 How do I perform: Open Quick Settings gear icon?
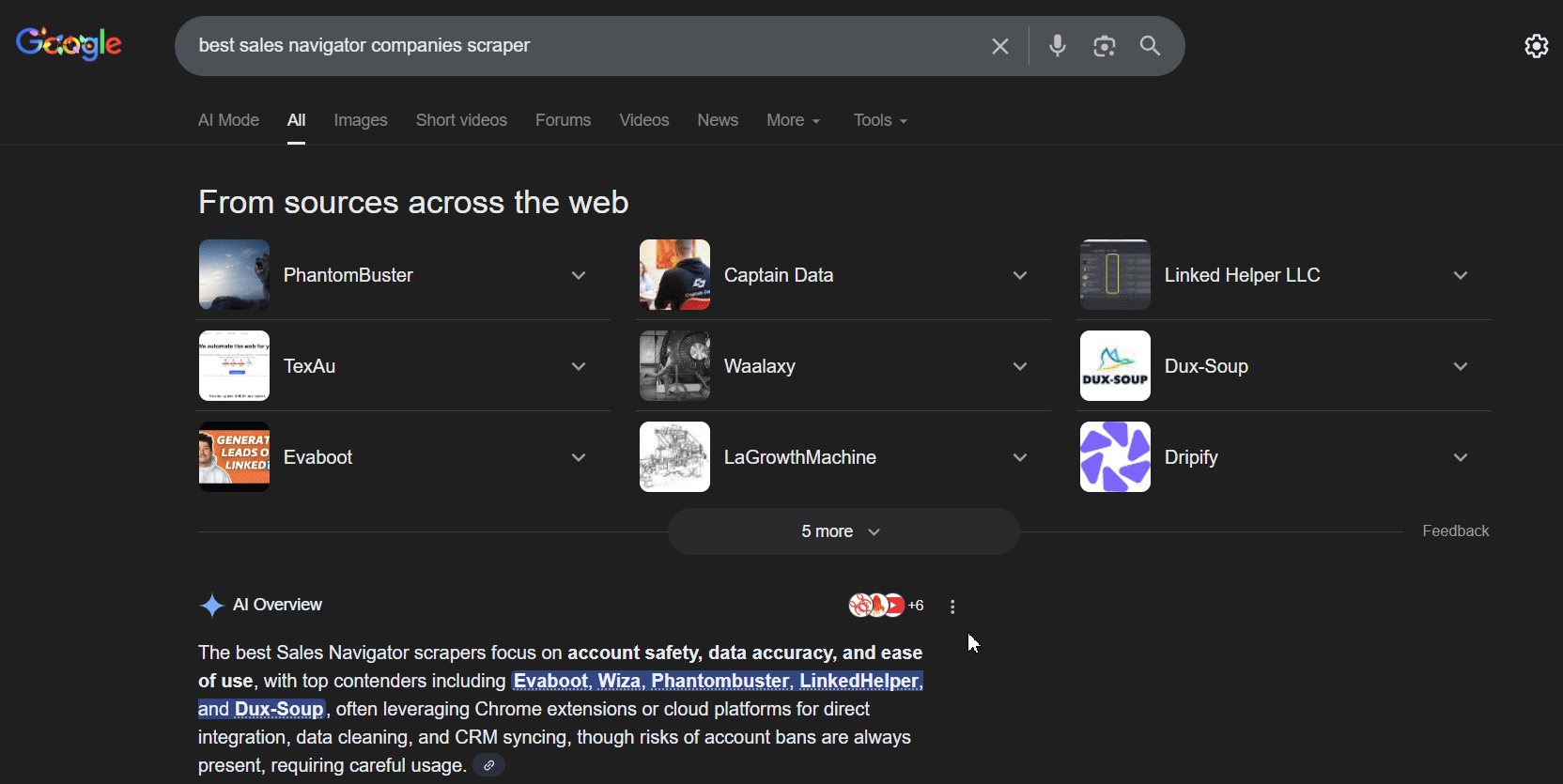point(1536,46)
